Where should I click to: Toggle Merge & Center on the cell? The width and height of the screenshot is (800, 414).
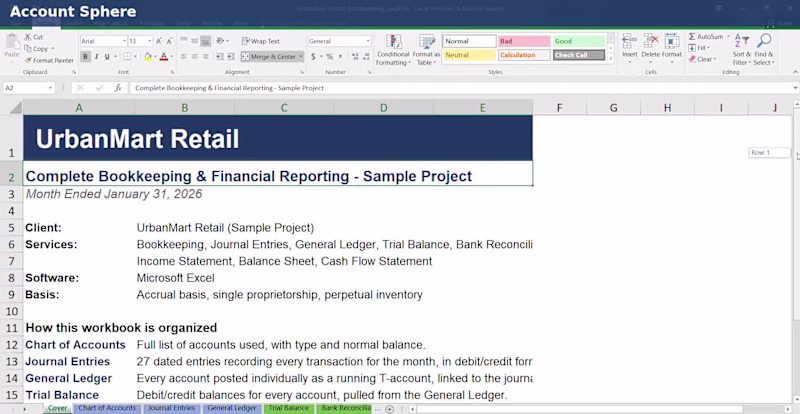coord(268,57)
